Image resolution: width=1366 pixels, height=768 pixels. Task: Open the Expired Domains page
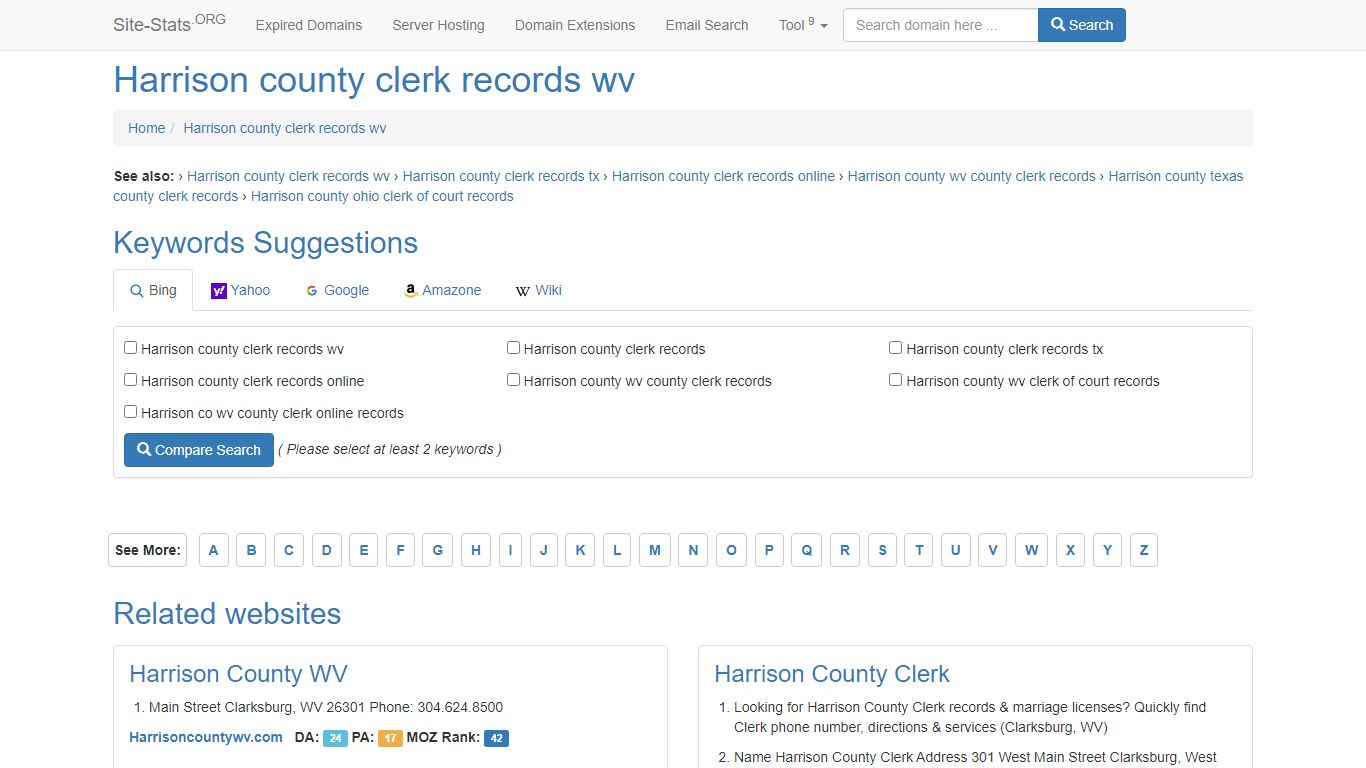tap(309, 25)
